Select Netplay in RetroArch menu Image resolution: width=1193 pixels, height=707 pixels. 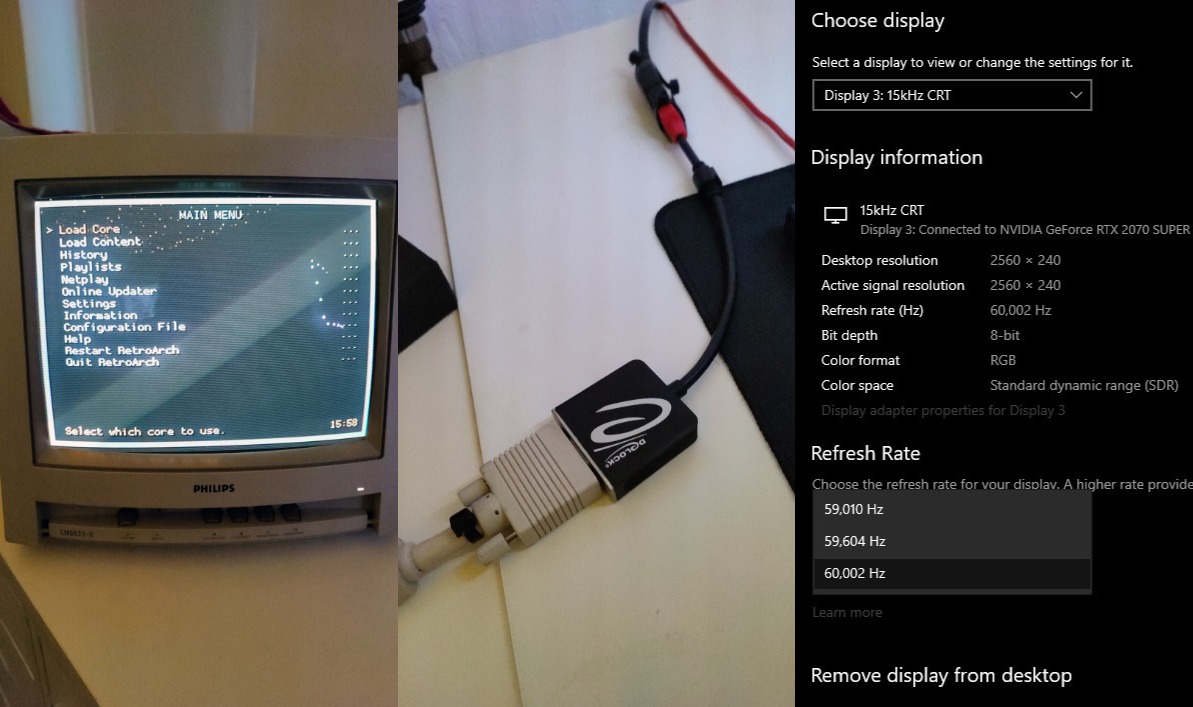(x=84, y=279)
